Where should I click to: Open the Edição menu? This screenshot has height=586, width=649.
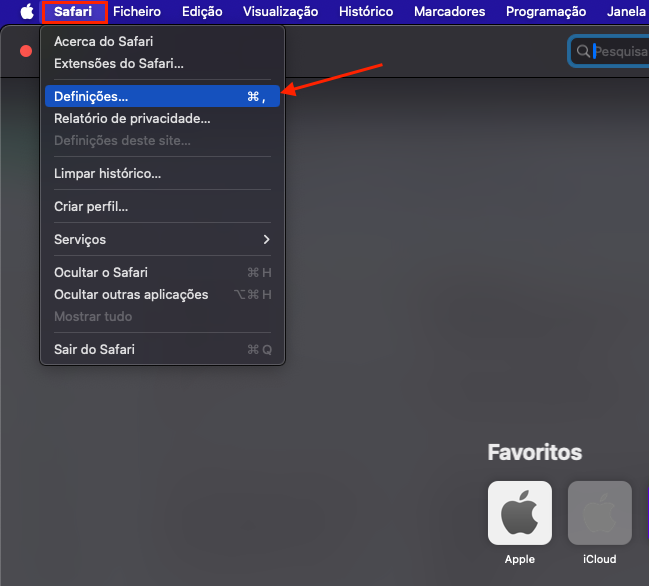pyautogui.click(x=202, y=12)
